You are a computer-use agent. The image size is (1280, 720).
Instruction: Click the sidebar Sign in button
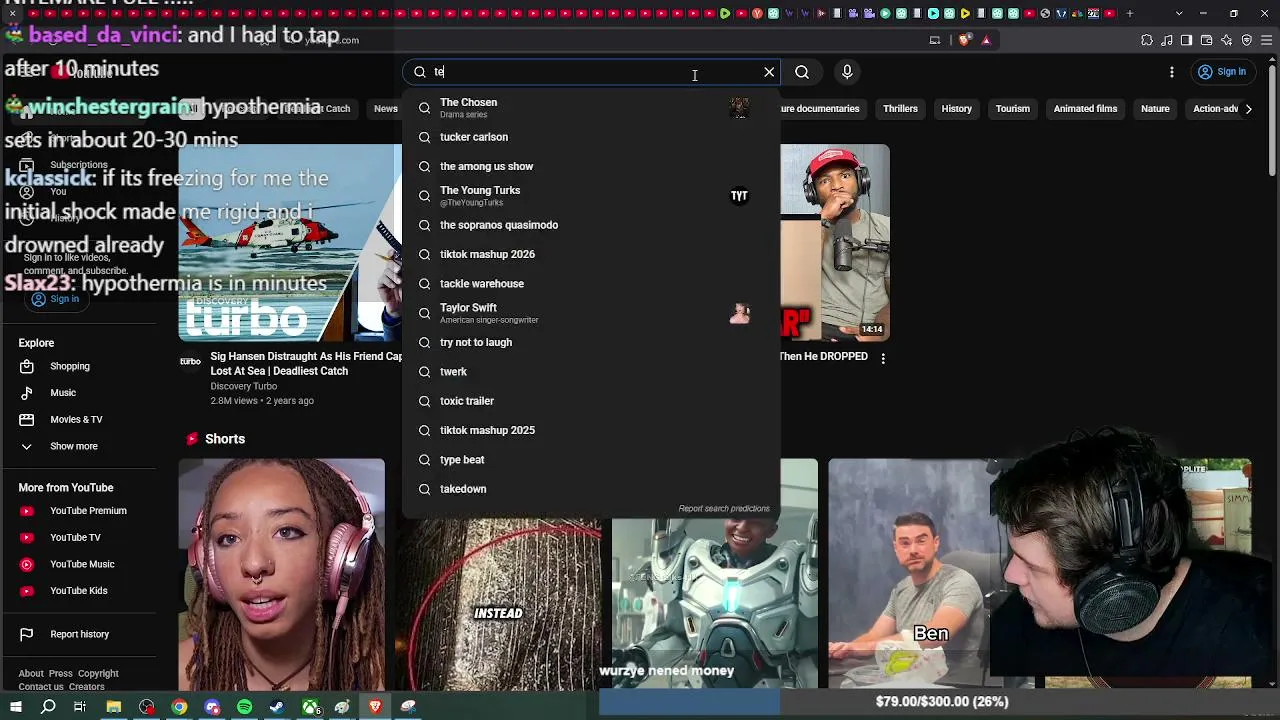[x=55, y=299]
